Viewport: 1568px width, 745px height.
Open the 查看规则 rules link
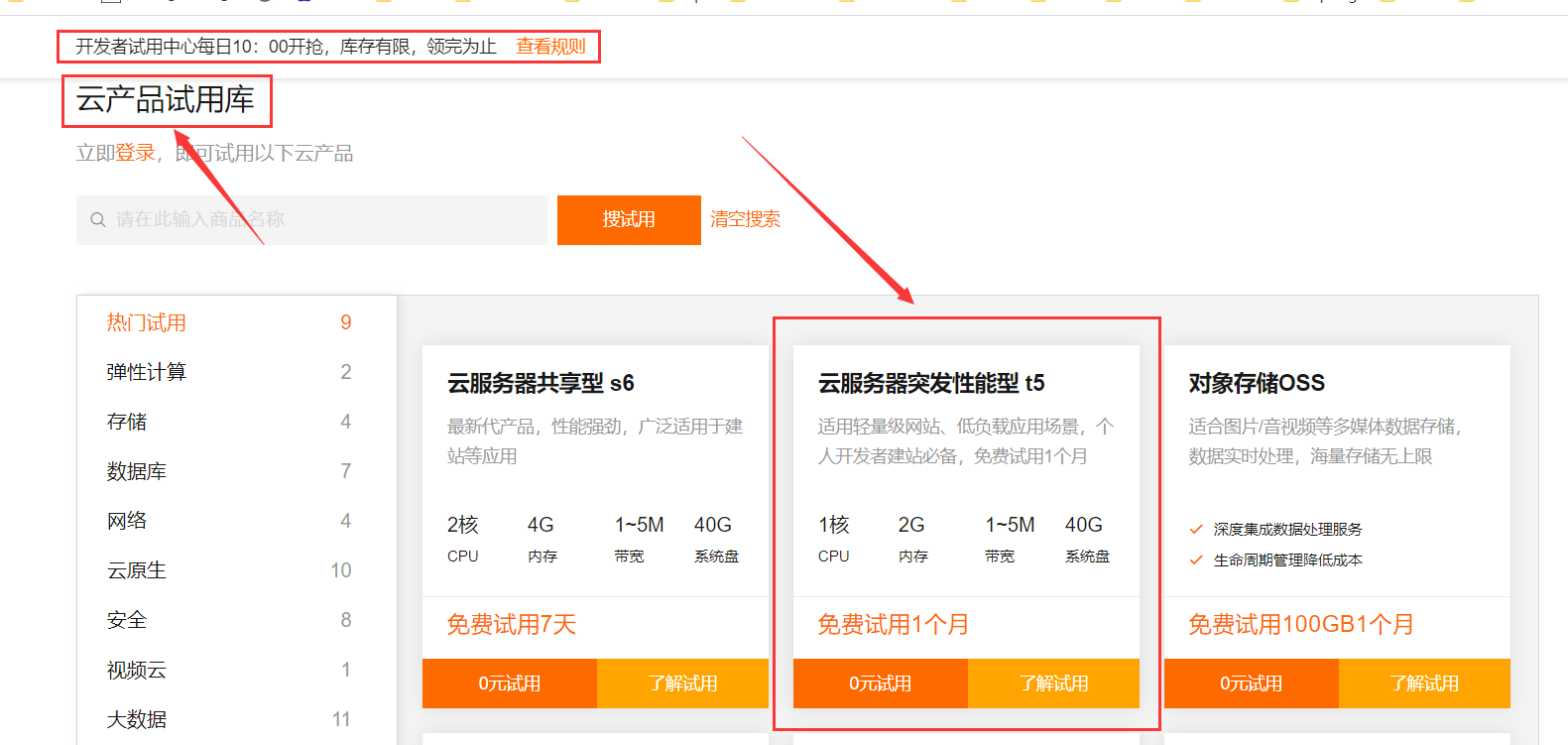pyautogui.click(x=550, y=47)
